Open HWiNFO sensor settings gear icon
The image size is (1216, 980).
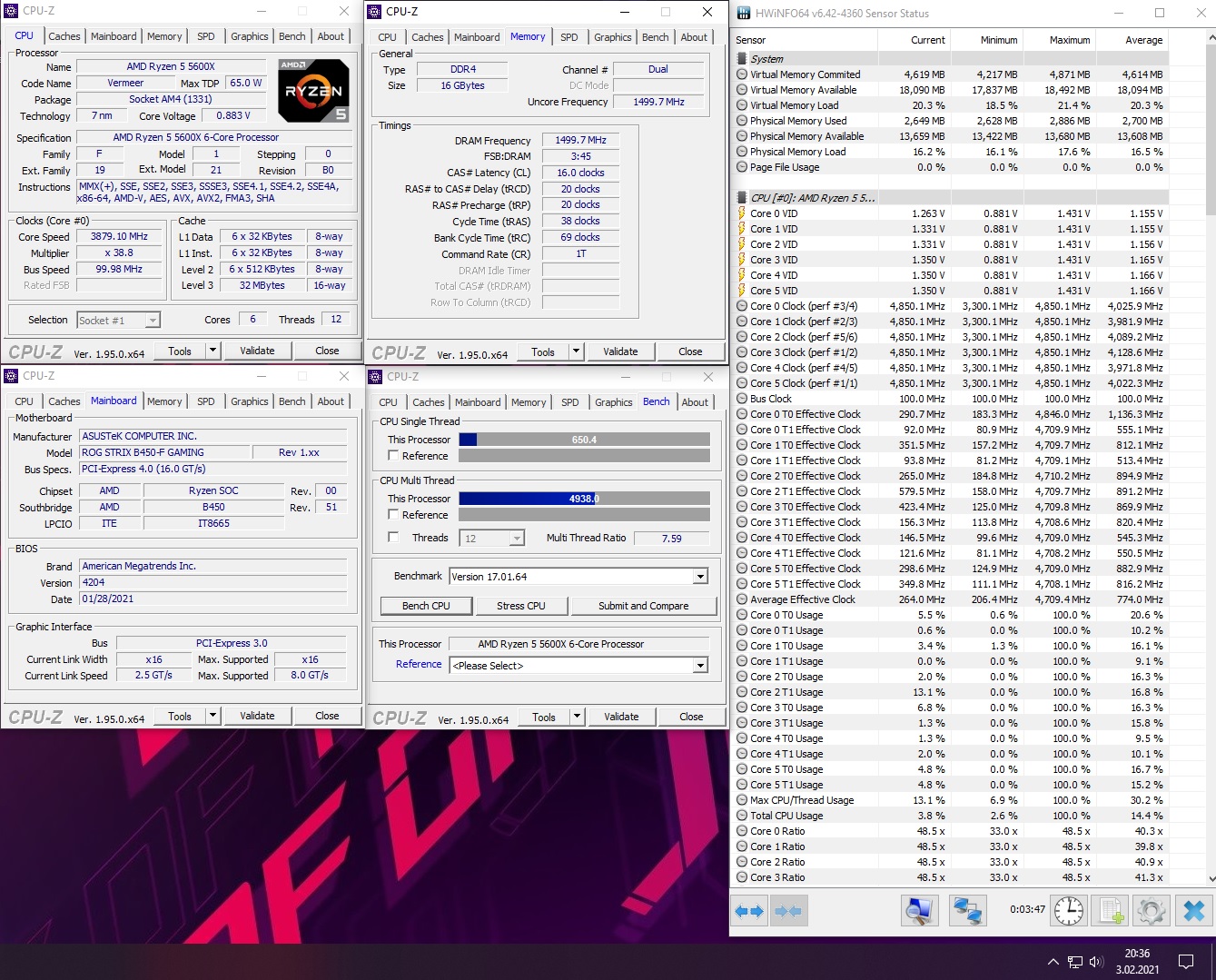click(1152, 910)
